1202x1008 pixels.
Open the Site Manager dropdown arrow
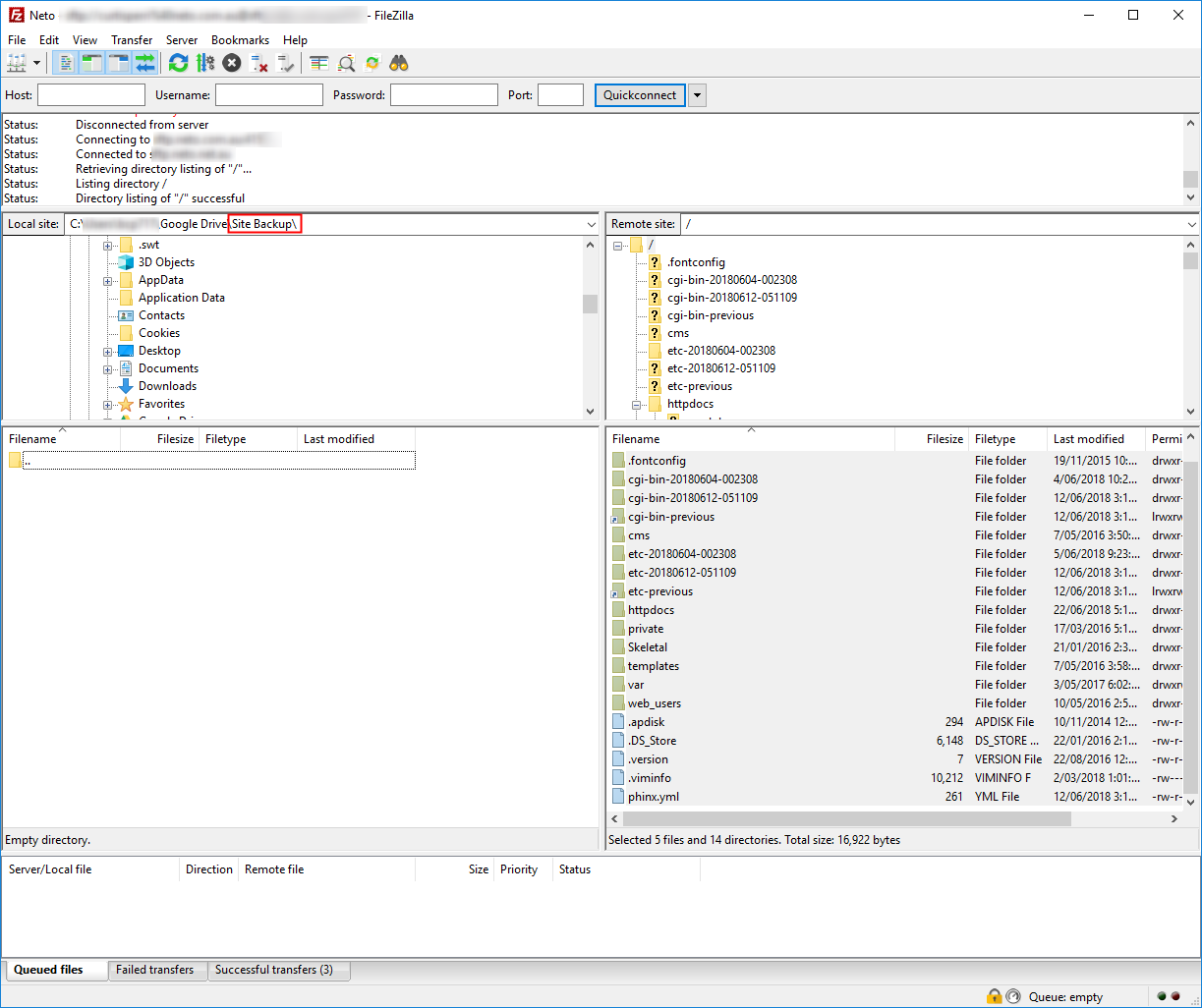(37, 63)
